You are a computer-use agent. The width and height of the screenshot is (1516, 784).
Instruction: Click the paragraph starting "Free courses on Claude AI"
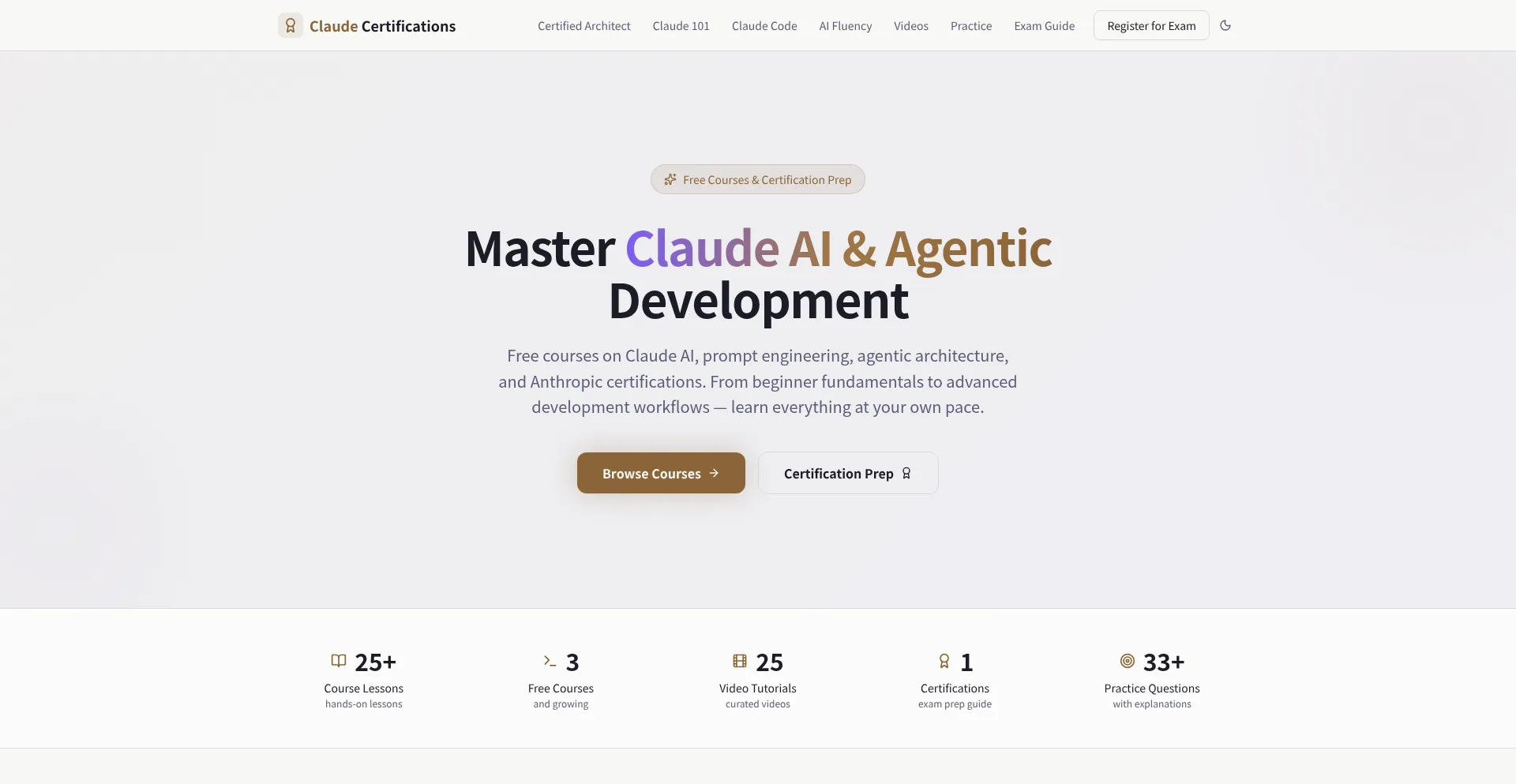click(x=758, y=381)
